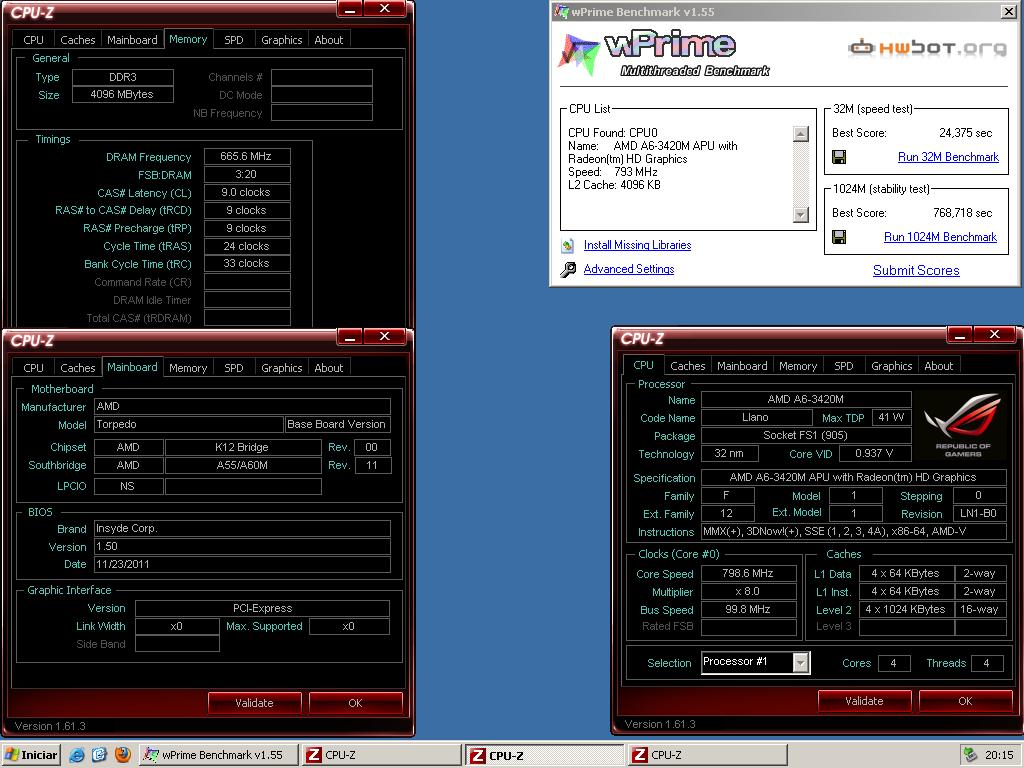
Task: Open Graphics tab in Mainboard window
Action: click(281, 368)
